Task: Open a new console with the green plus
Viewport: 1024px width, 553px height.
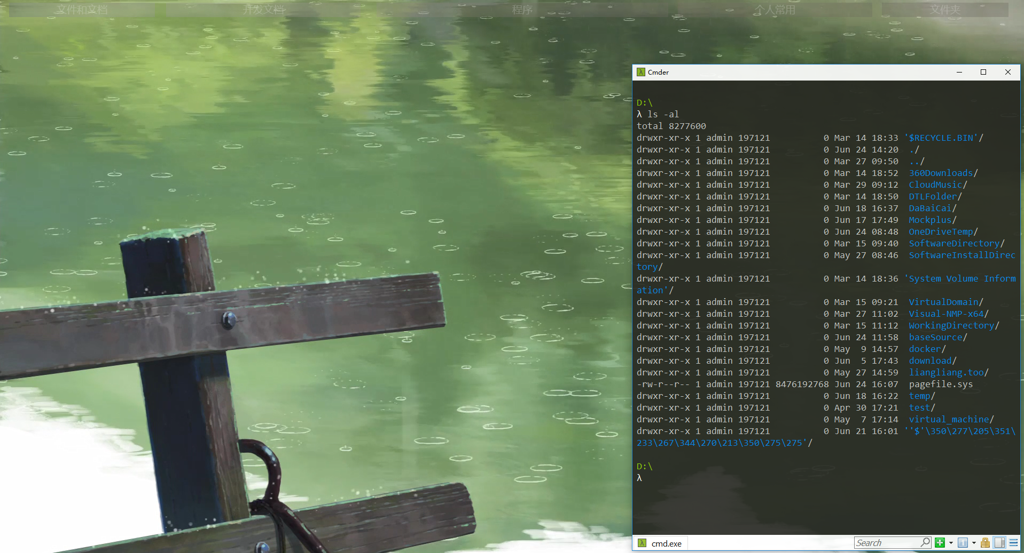Action: [x=940, y=543]
